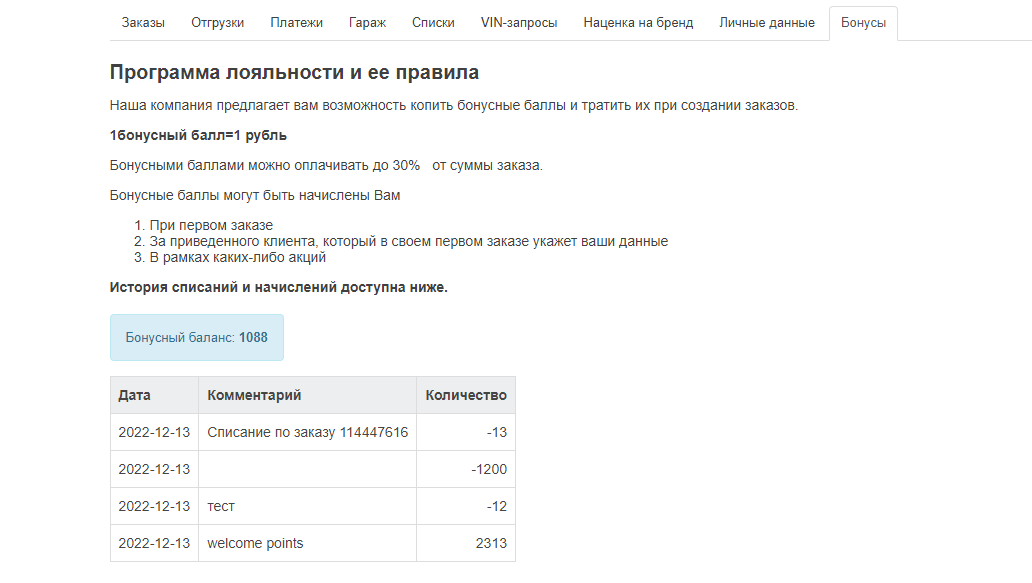Click the date in the тест row
Image resolution: width=1032 pixels, height=583 pixels.
coord(154,506)
